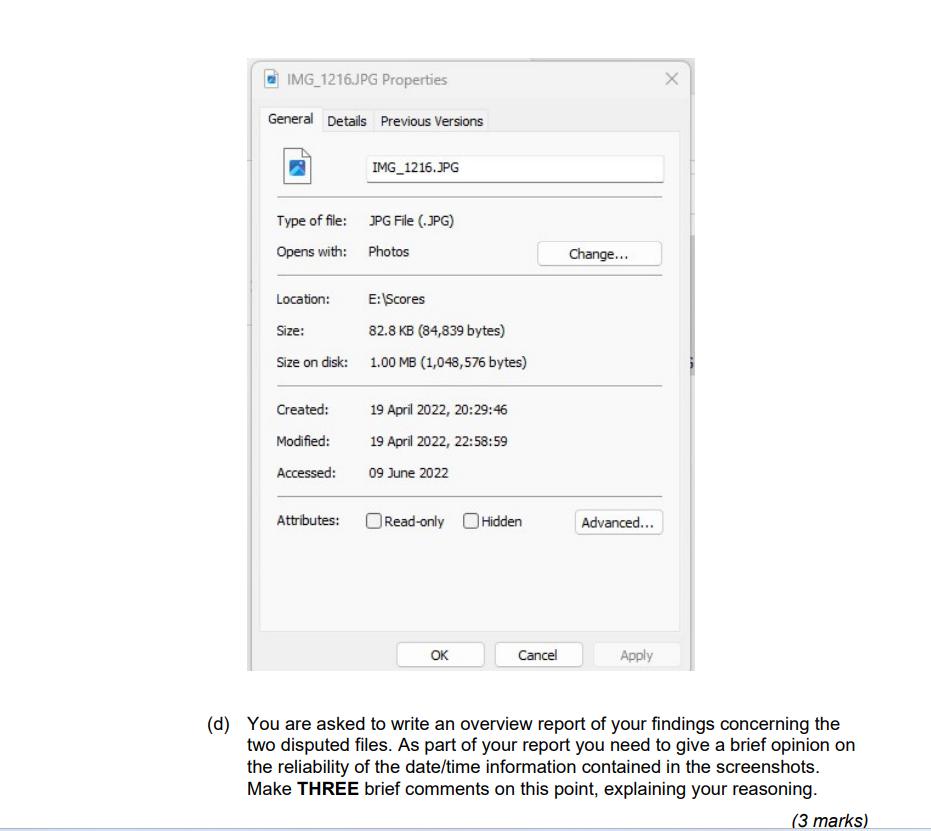The width and height of the screenshot is (931, 831).
Task: Click Change… to pick another app
Action: click(599, 254)
